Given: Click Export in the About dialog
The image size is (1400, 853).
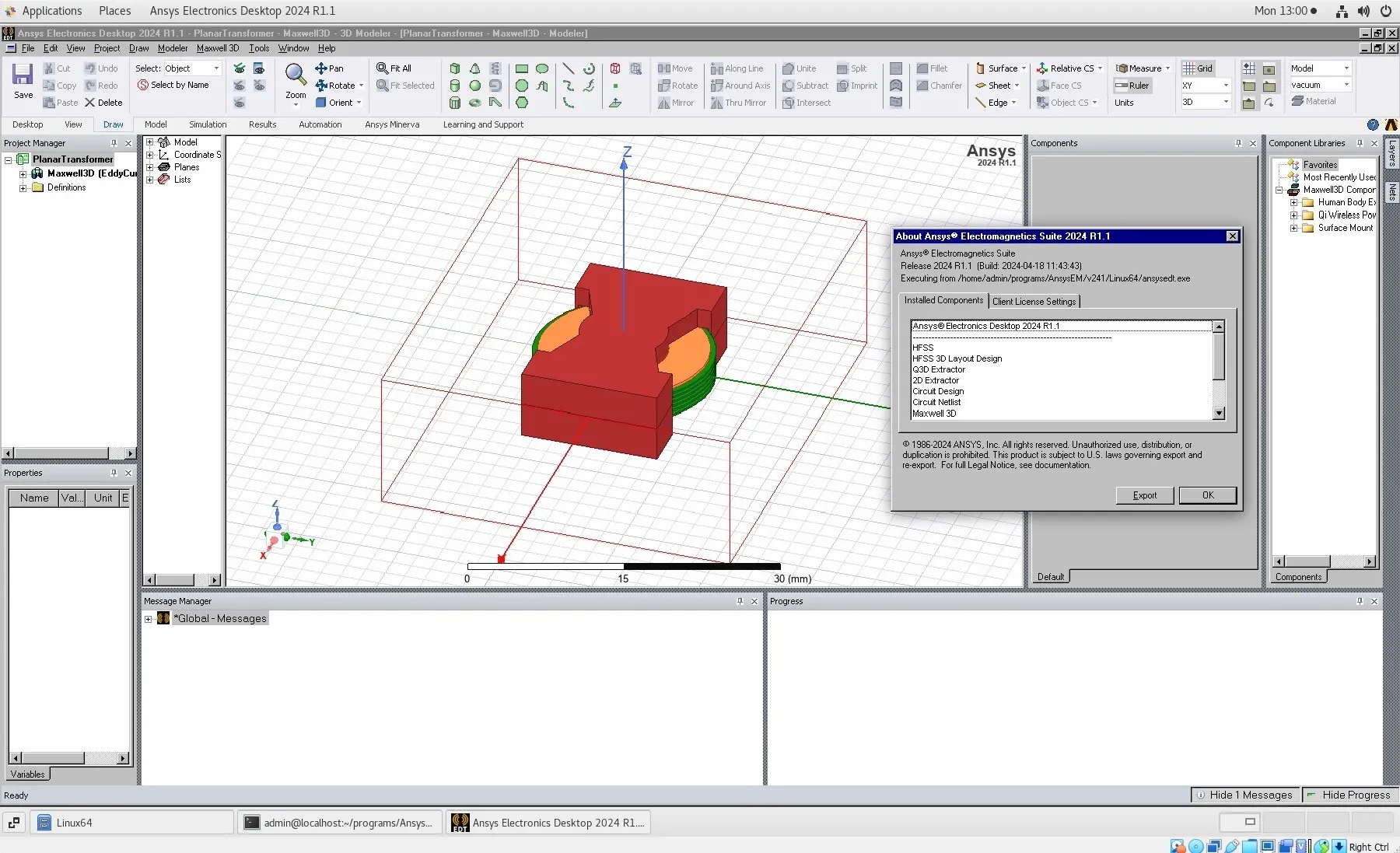Looking at the screenshot, I should [x=1144, y=495].
